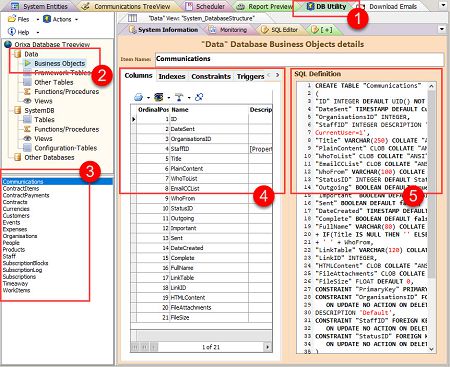
Task: Open the Files dropdown arrow
Action: pos(37,20)
